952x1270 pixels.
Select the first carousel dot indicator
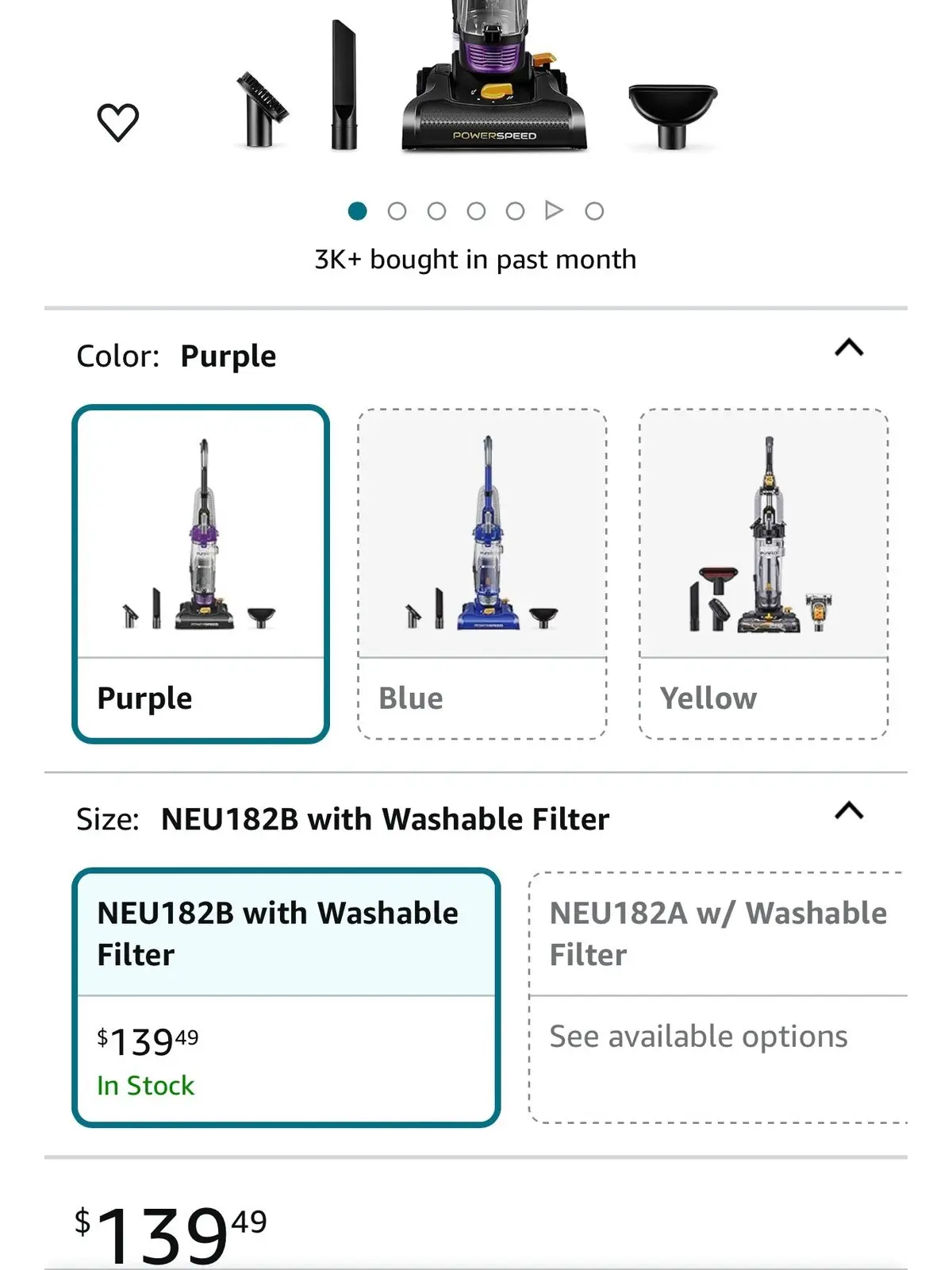[x=359, y=211]
